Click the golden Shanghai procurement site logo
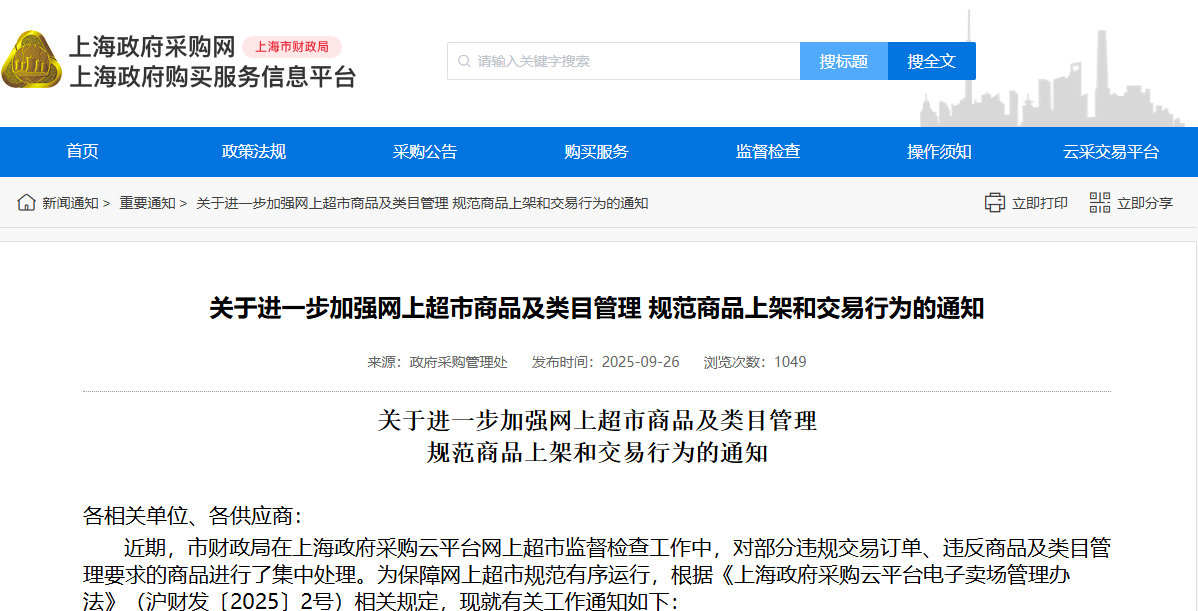Viewport: 1198px width, 611px height. tap(31, 60)
